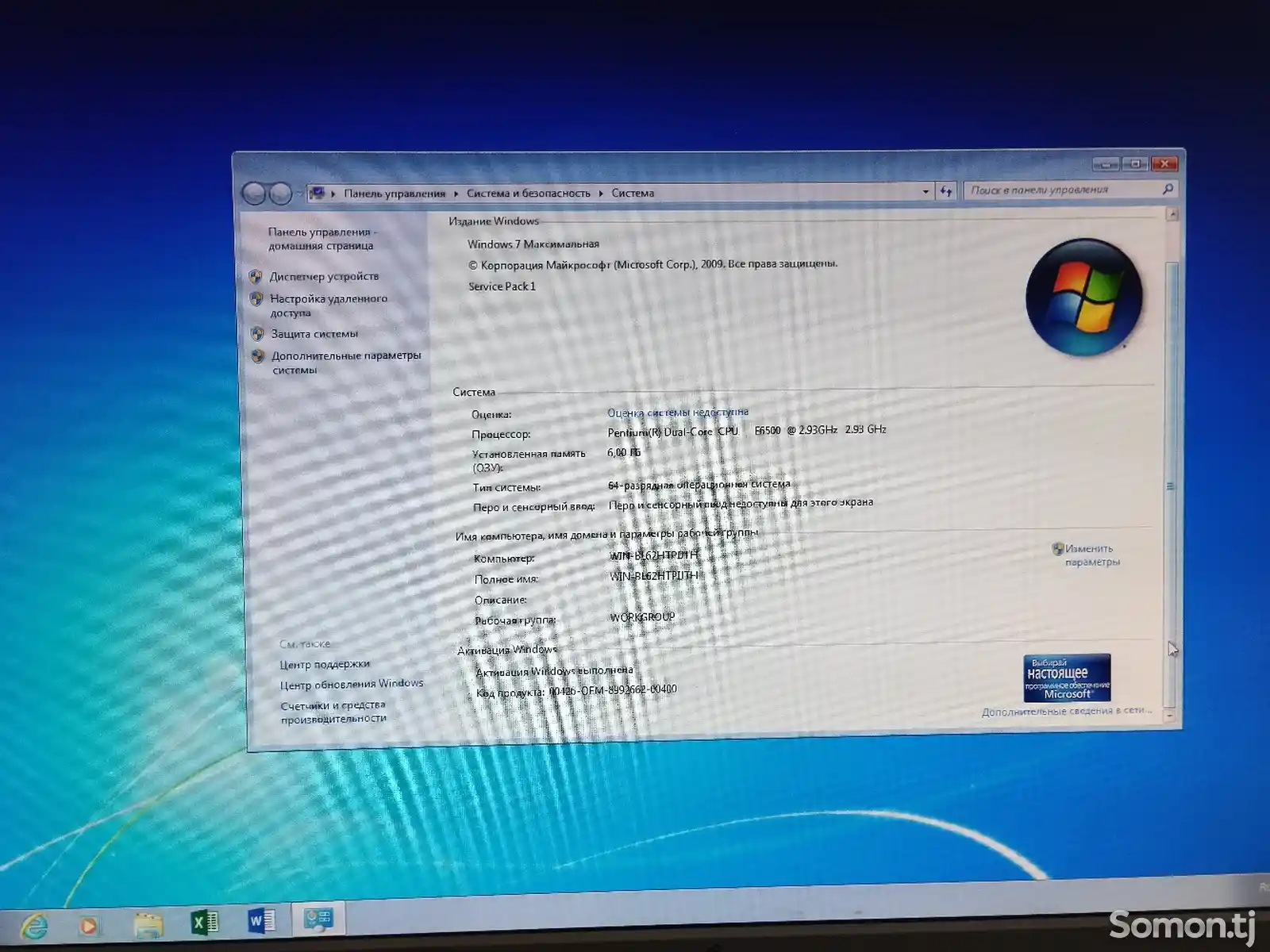Open Дополнительные параметры системы
The width and height of the screenshot is (1270, 952).
tap(346, 363)
